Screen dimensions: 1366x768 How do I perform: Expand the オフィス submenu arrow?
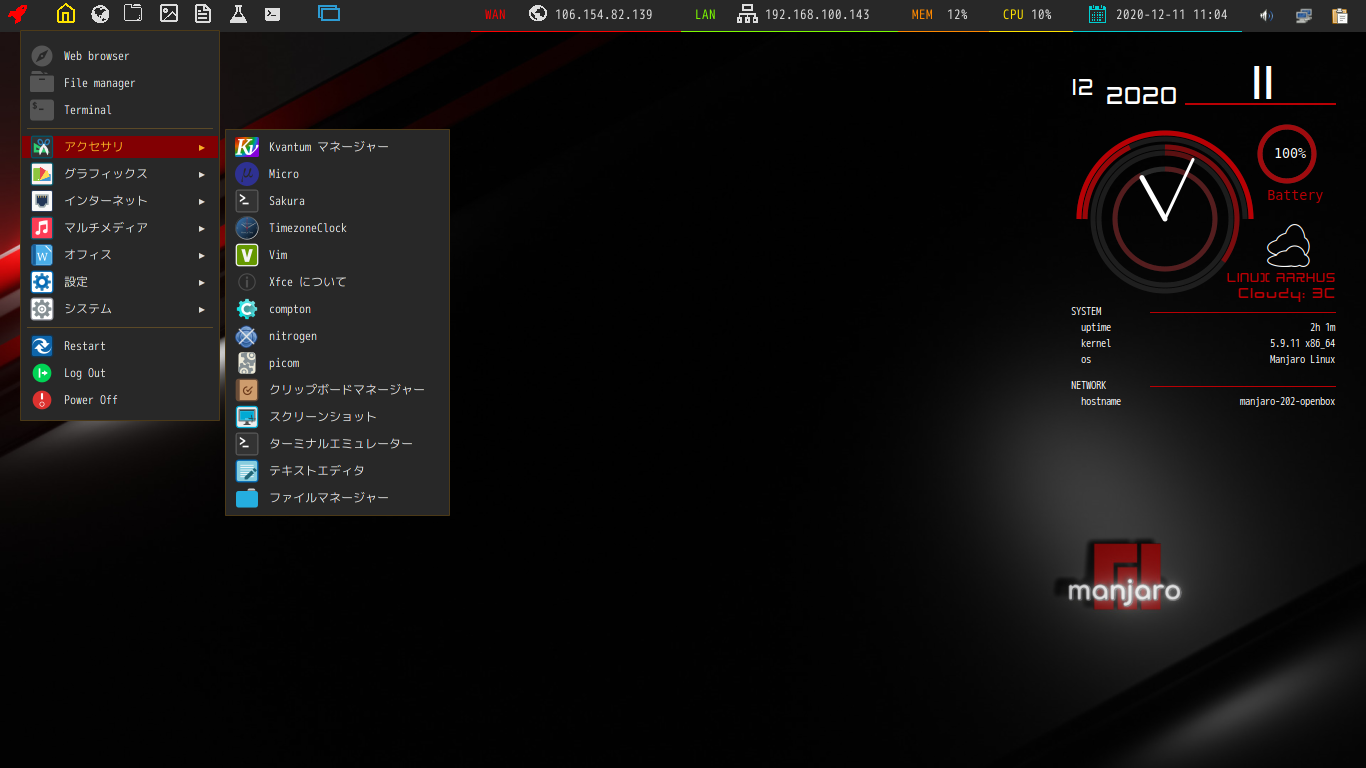coord(202,255)
